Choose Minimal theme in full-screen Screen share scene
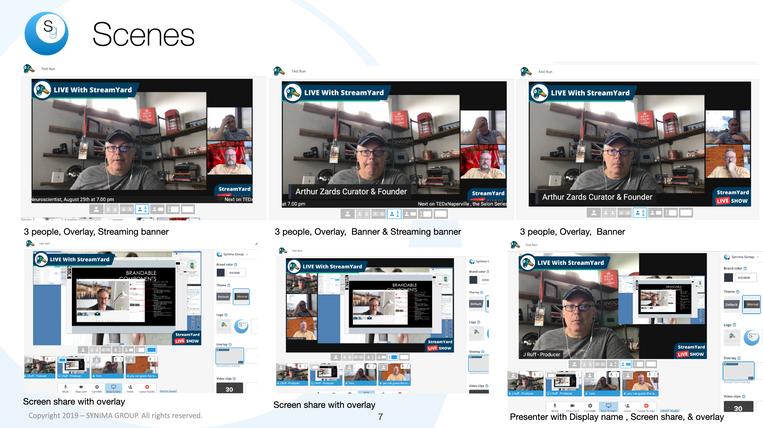763x428 pixels. click(241, 296)
